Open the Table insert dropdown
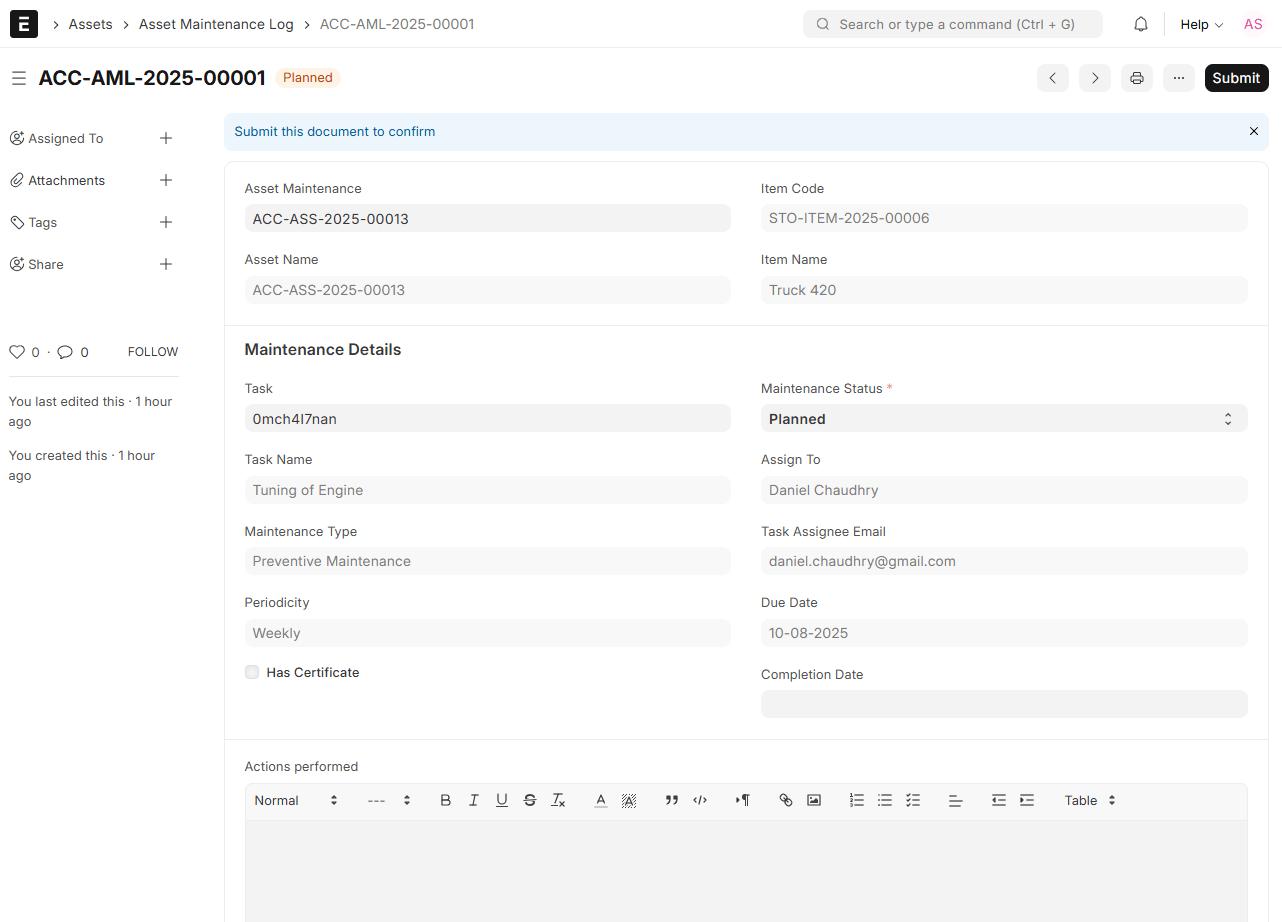 (x=1090, y=800)
